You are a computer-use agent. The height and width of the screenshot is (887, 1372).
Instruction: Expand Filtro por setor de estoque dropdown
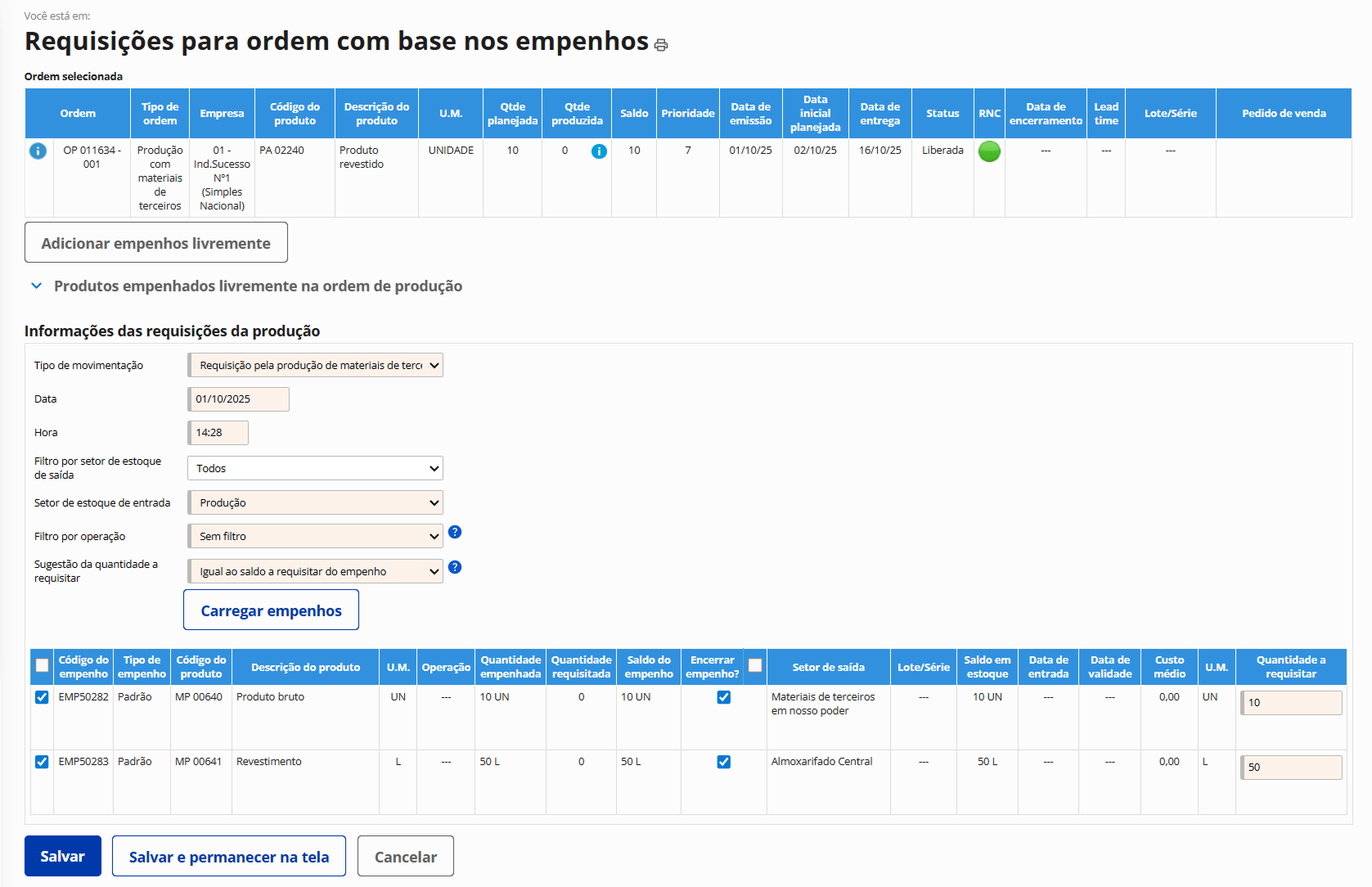pos(316,469)
